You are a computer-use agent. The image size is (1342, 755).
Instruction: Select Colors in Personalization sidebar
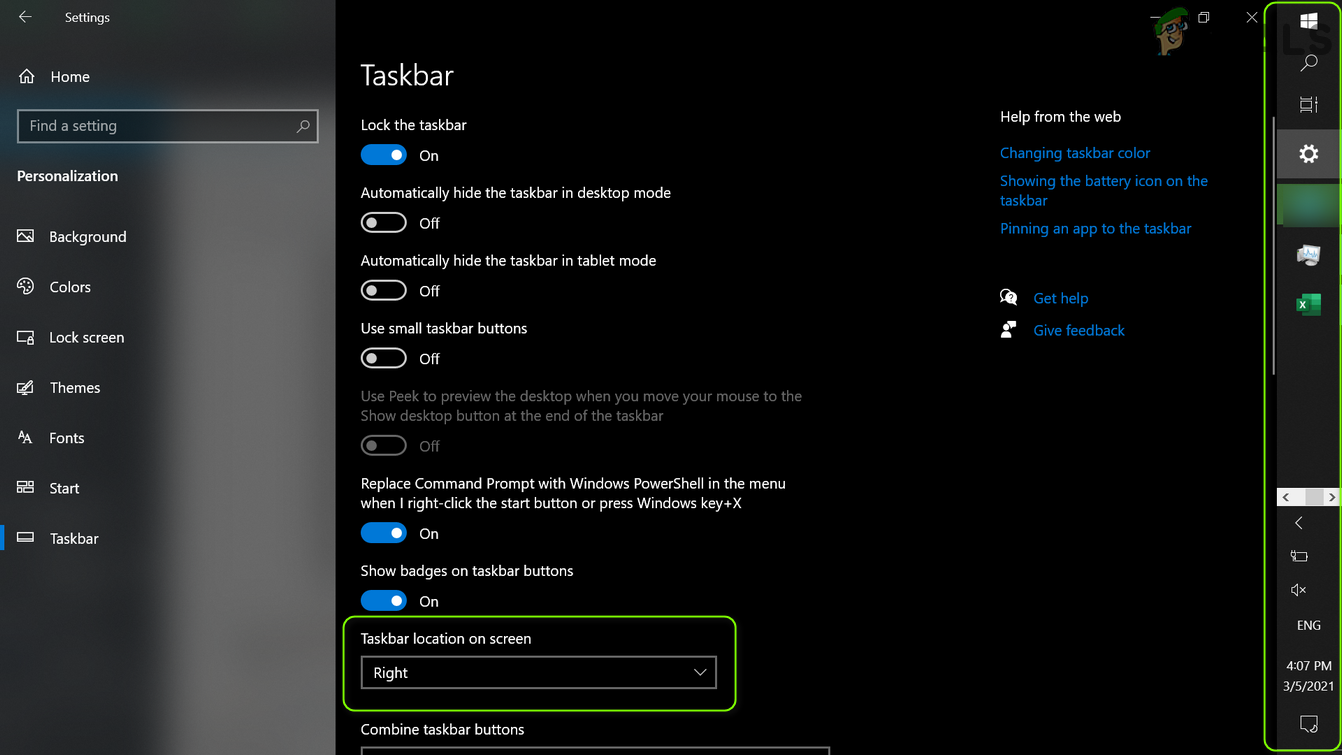coord(70,287)
